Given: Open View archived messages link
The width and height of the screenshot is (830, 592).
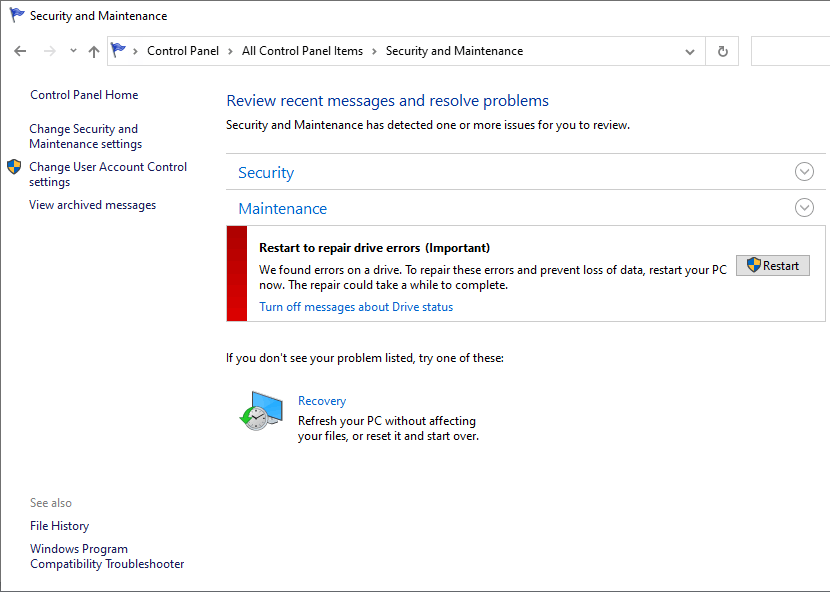Looking at the screenshot, I should (92, 205).
